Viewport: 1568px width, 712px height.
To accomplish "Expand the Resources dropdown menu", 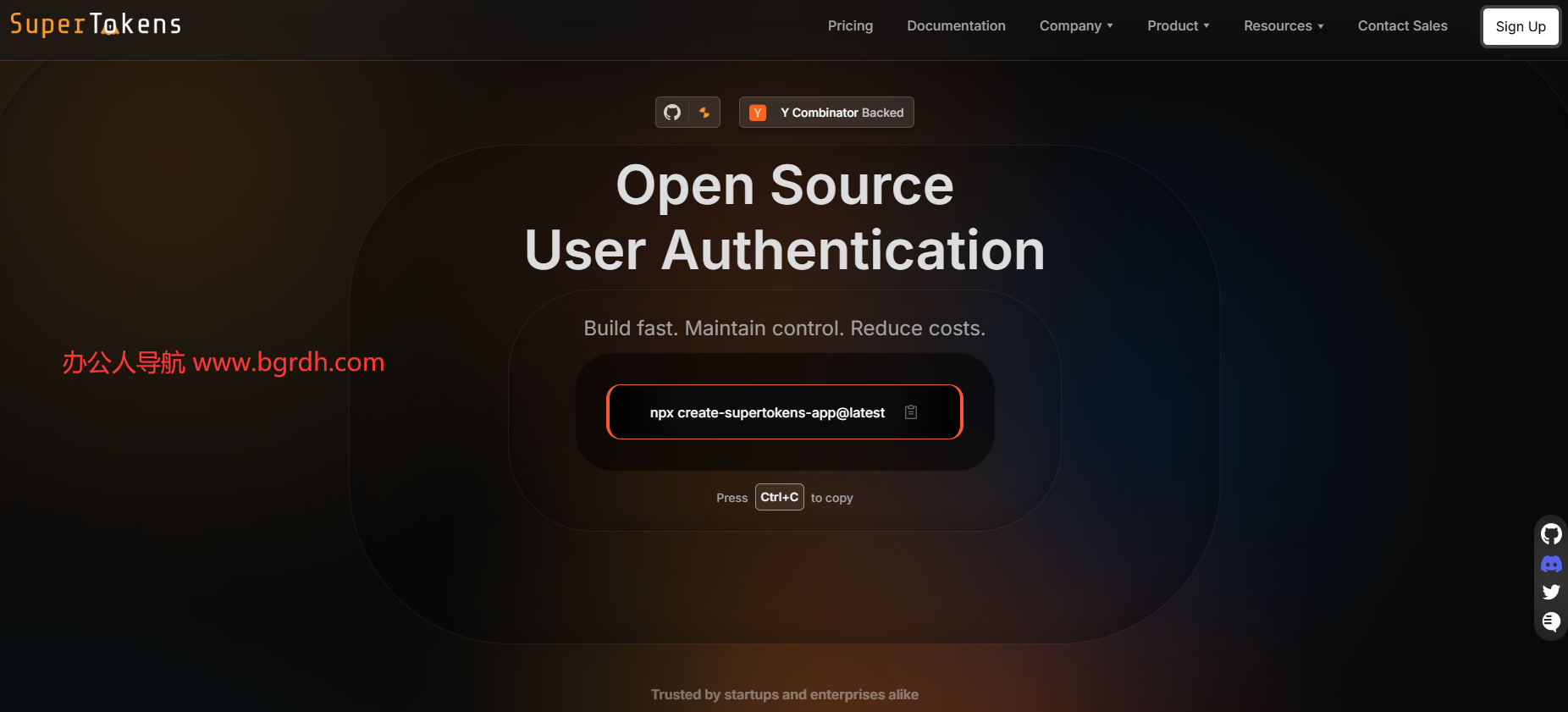I will (1283, 26).
